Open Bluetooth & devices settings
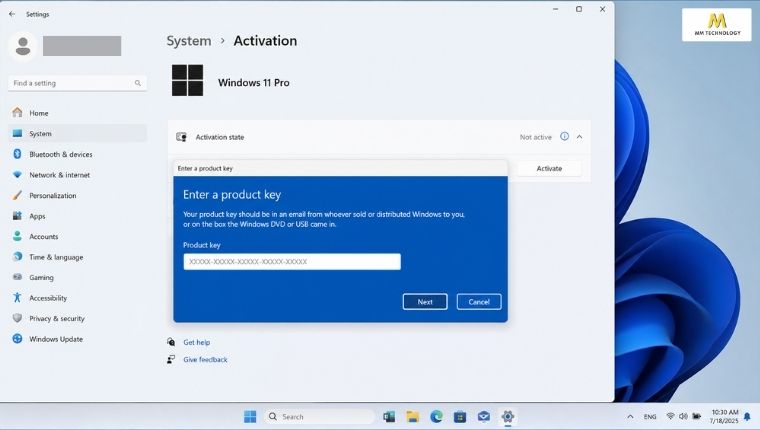Image resolution: width=760 pixels, height=430 pixels. click(78, 154)
